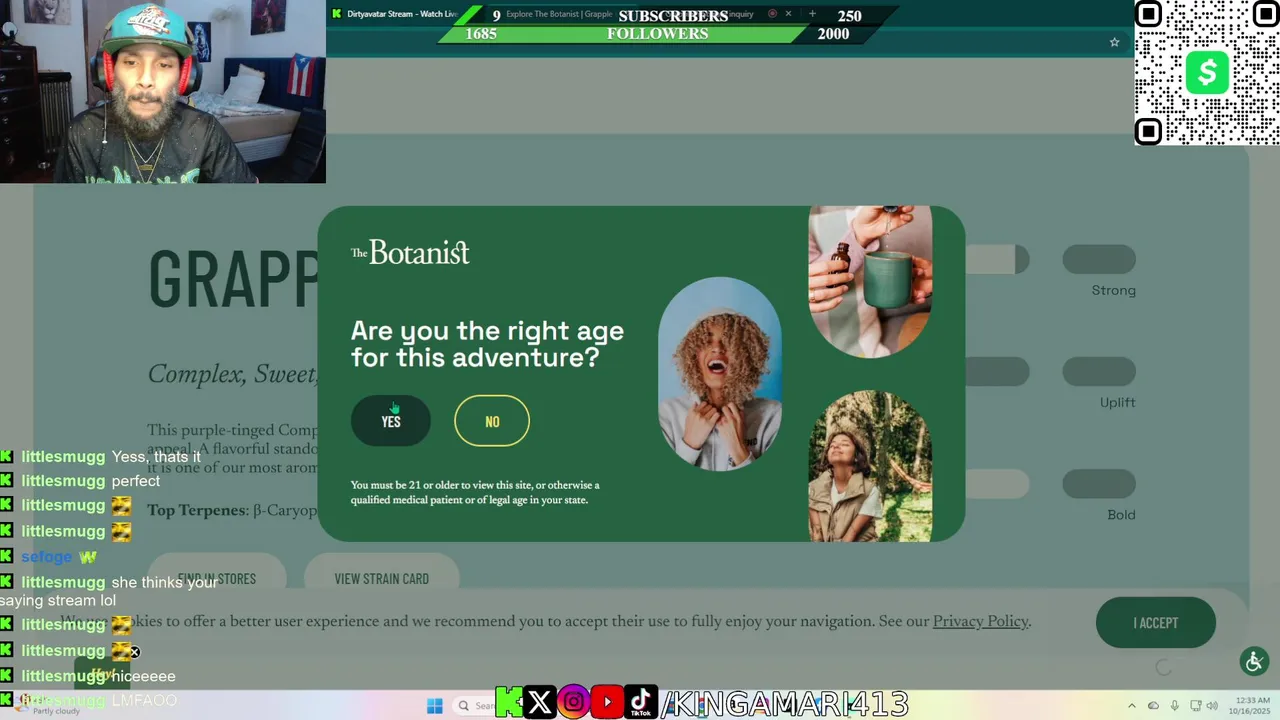Click the pill indicator above Bold
The width and height of the screenshot is (1280, 720).
click(x=1099, y=484)
